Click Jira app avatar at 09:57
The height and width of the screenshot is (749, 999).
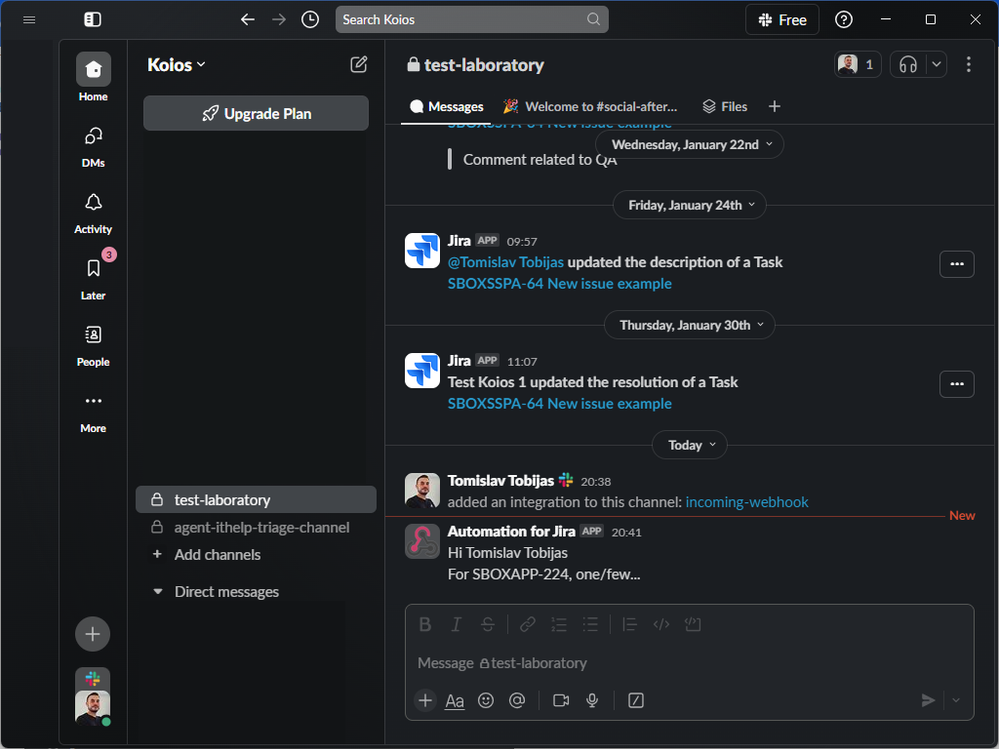coord(422,251)
